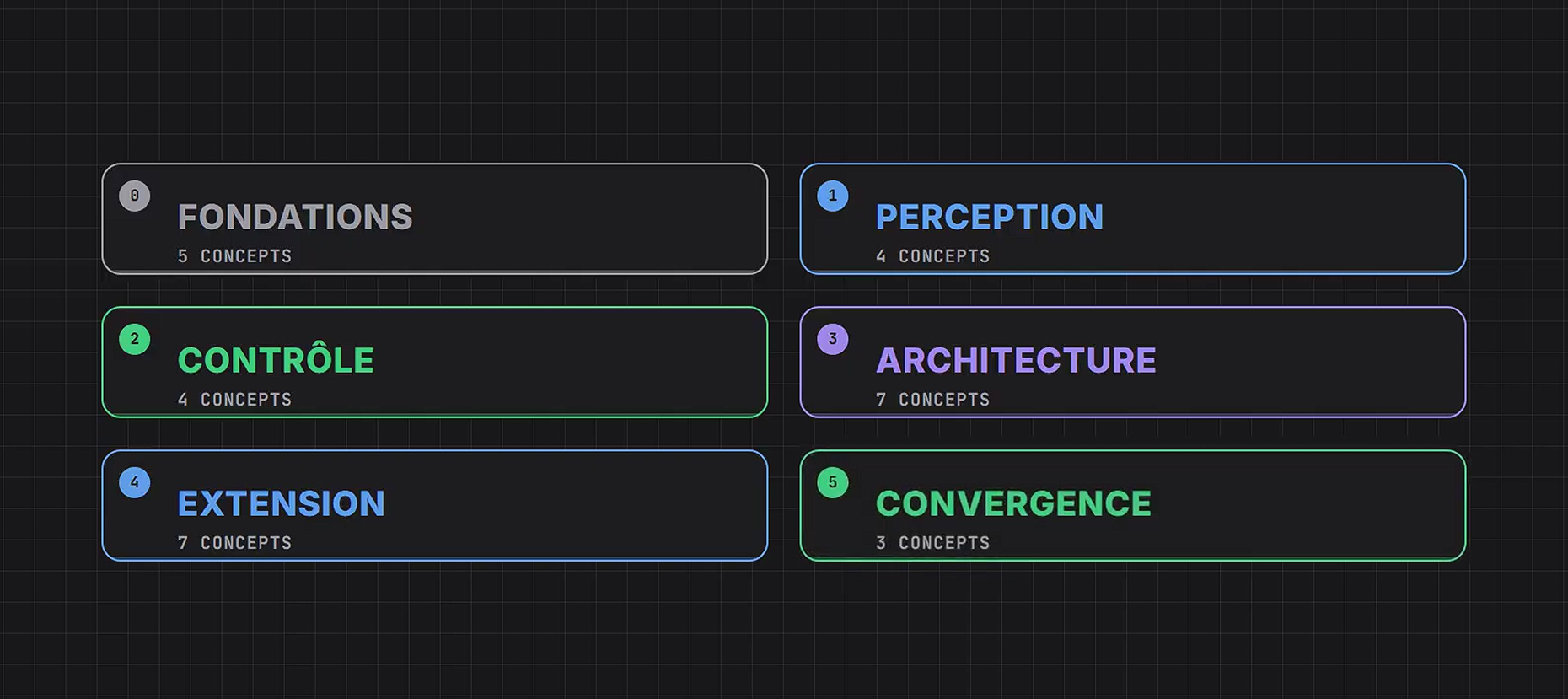This screenshot has width=1568, height=699.
Task: Click '3 CONCEPTS' under Convergence
Action: pyautogui.click(x=932, y=543)
